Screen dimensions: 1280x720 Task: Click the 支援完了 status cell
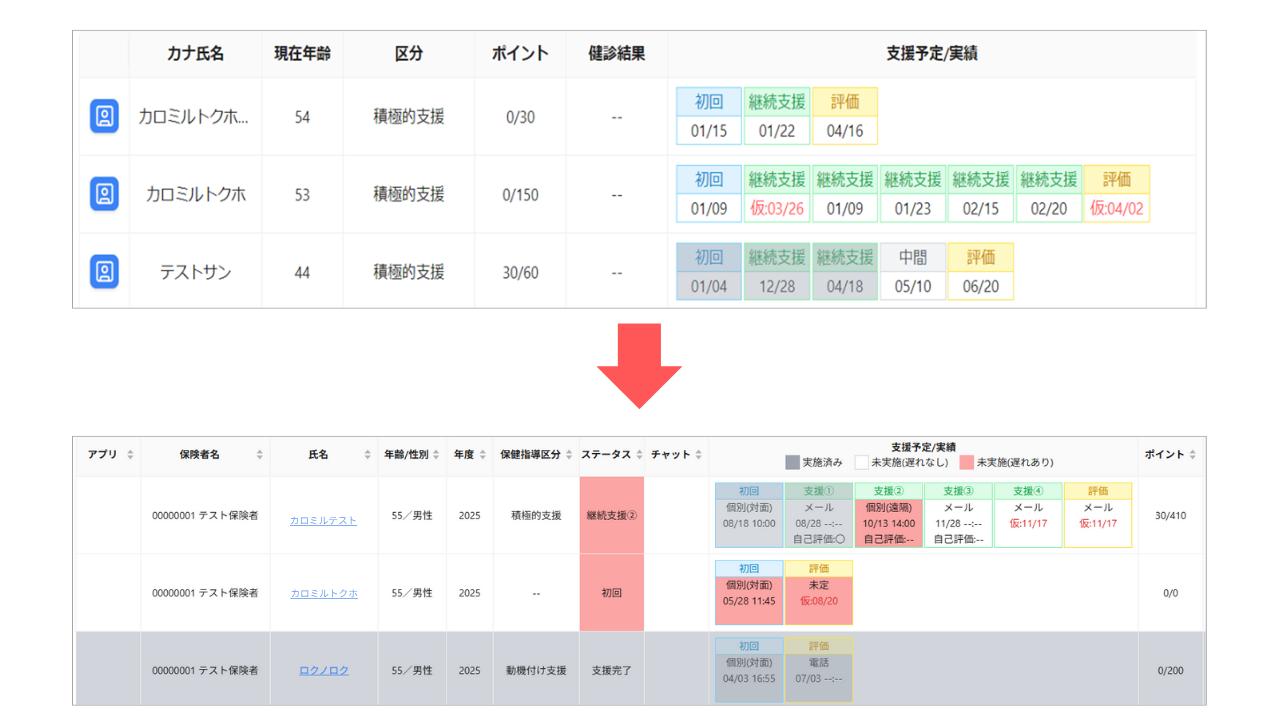point(612,670)
